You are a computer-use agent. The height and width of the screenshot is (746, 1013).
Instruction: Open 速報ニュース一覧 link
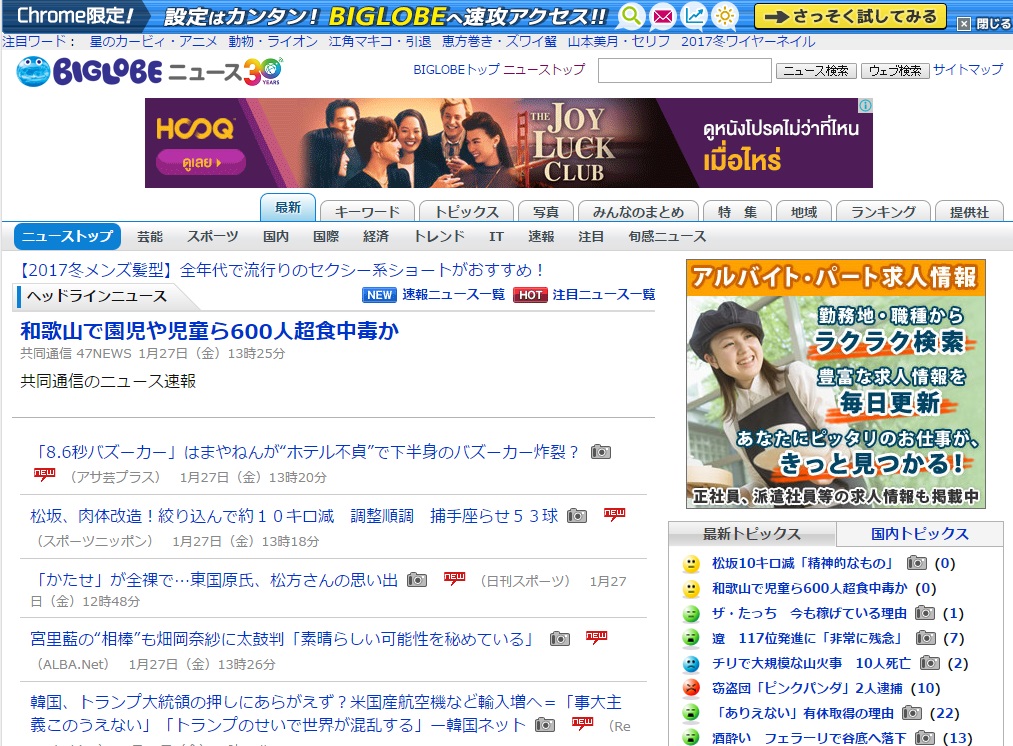[454, 295]
